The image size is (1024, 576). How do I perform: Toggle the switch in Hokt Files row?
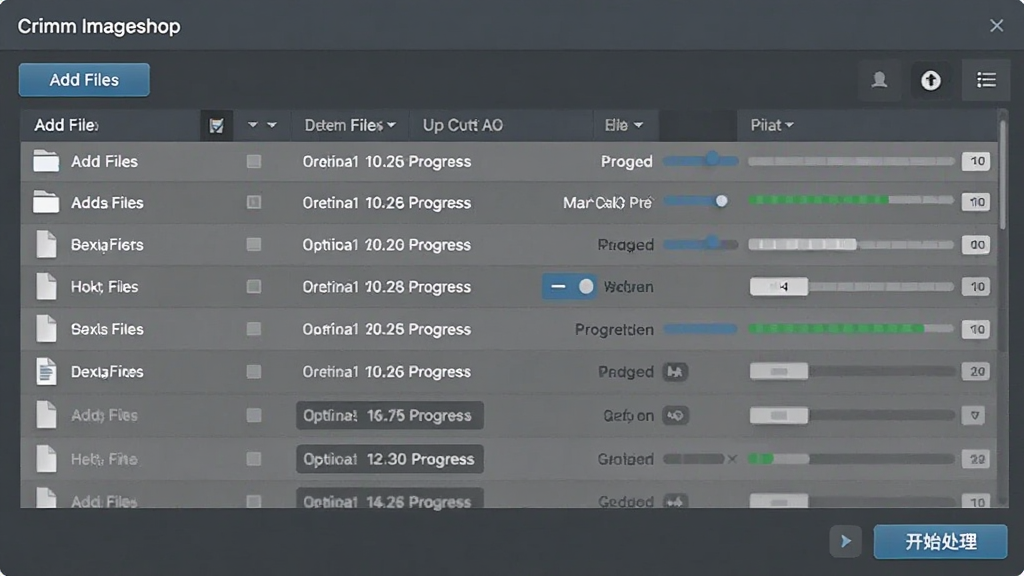(x=569, y=287)
